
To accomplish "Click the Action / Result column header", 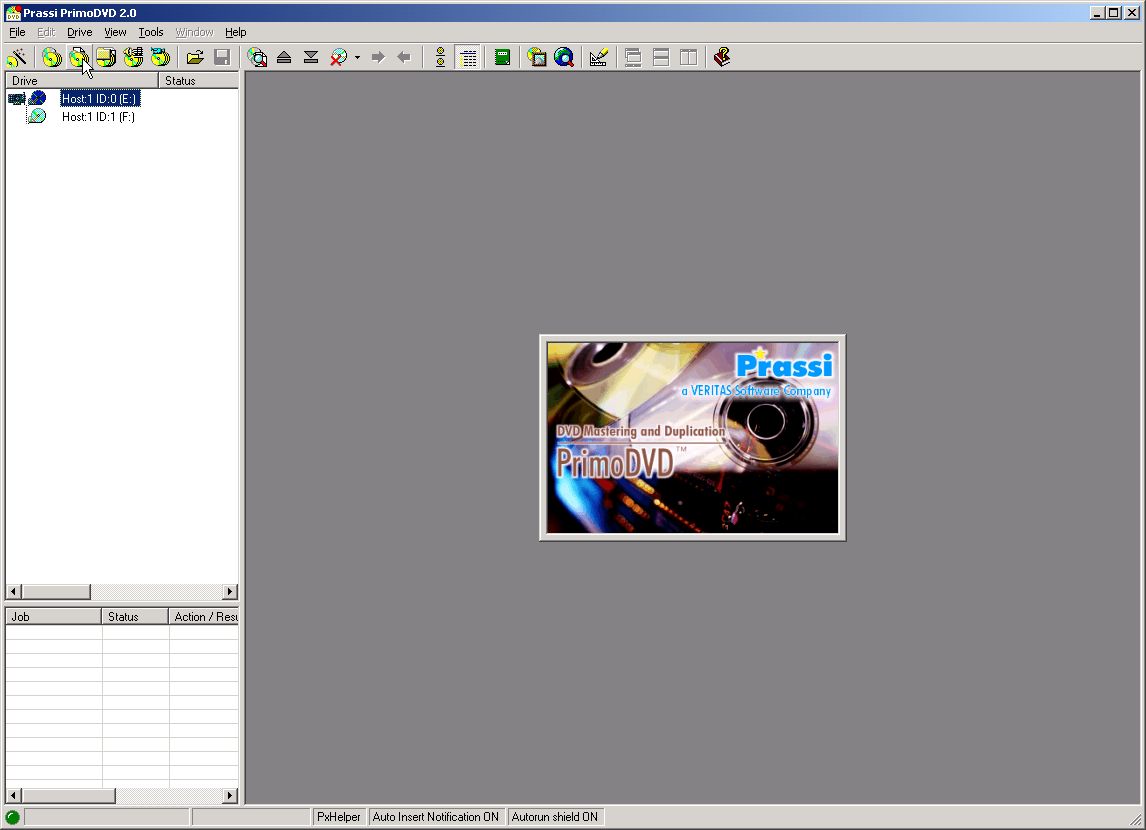I will [204, 617].
